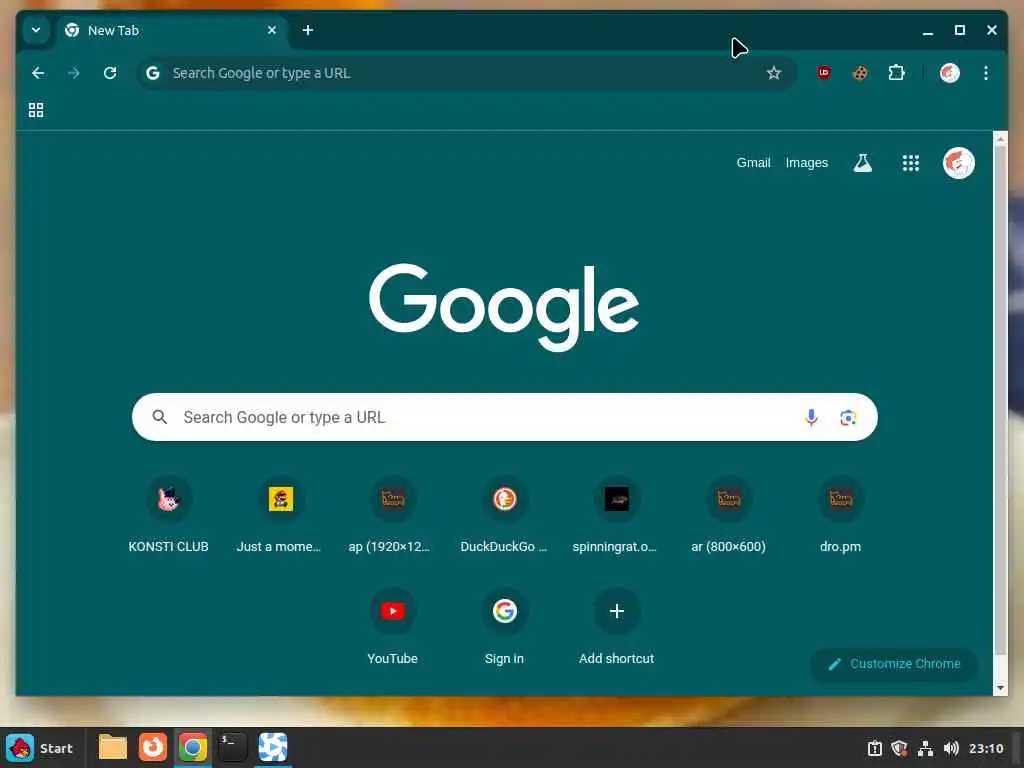
Task: Click the page vertical scrollbar
Action: 1000,398
